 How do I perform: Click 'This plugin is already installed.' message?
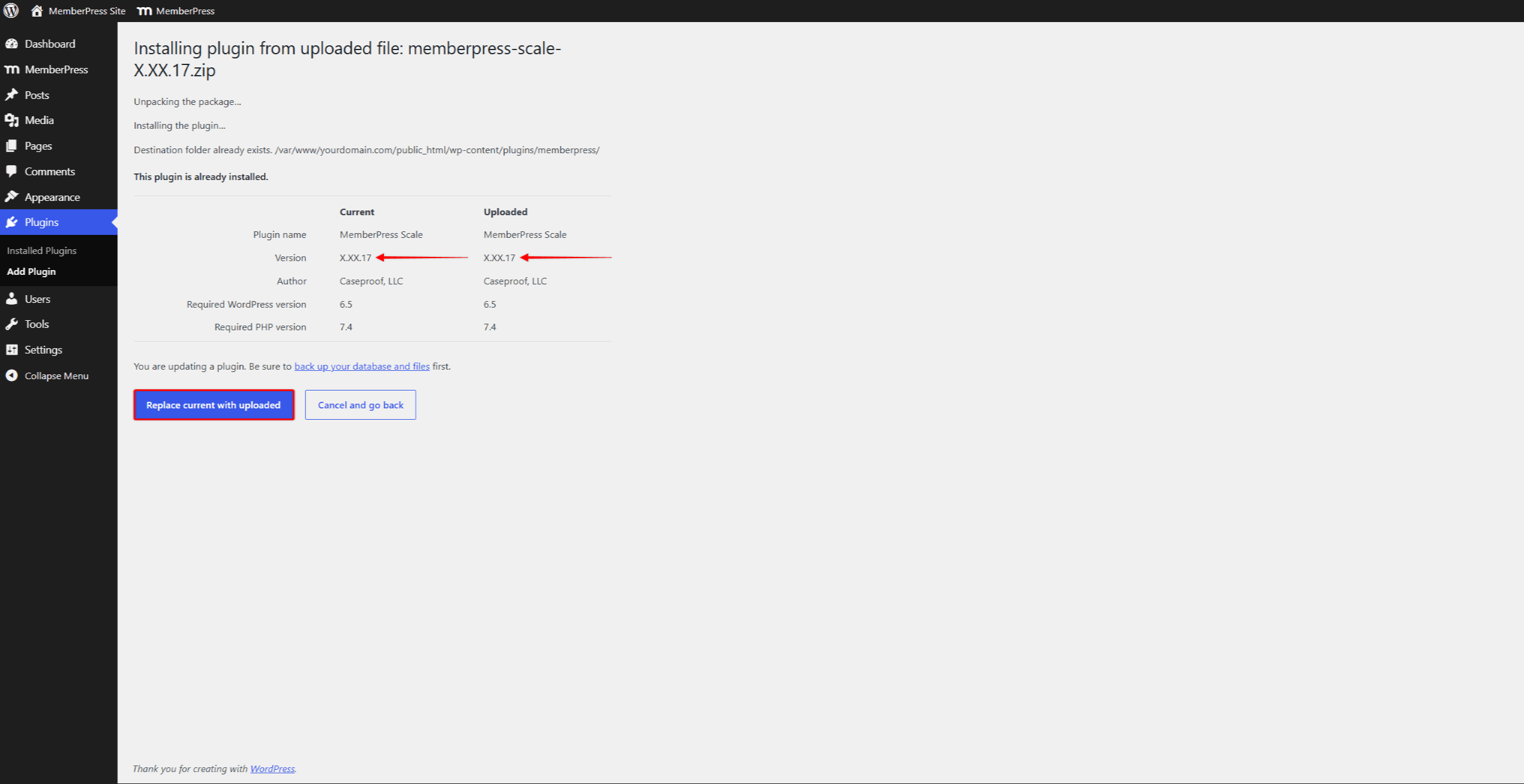tap(201, 176)
